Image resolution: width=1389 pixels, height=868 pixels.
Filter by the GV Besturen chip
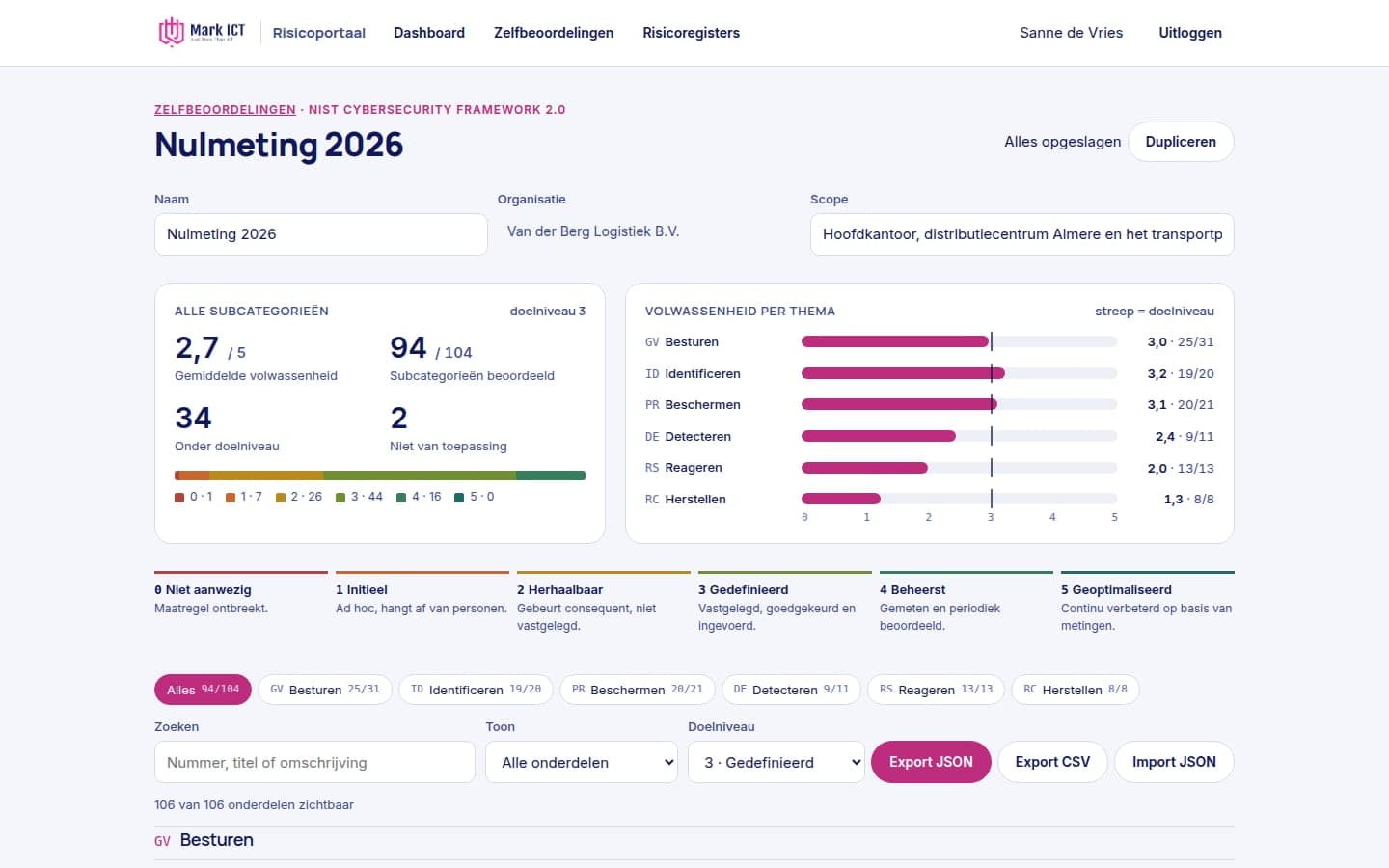(325, 690)
